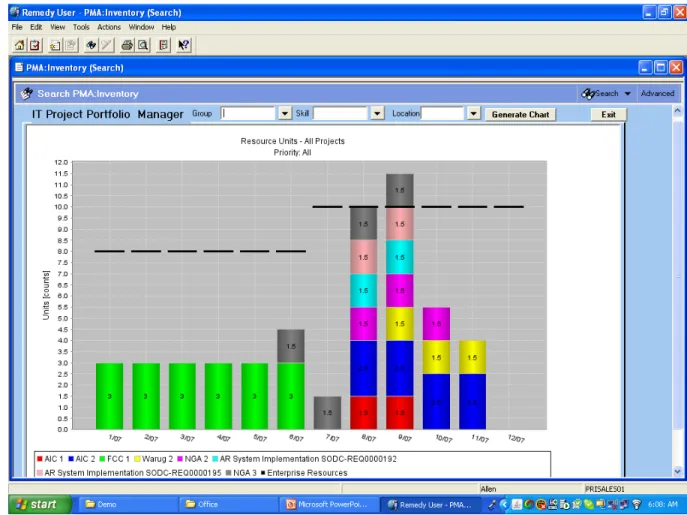Viewport: 687px width, 515px height.
Task: Open the Search button dropdown arrow
Action: tap(627, 93)
